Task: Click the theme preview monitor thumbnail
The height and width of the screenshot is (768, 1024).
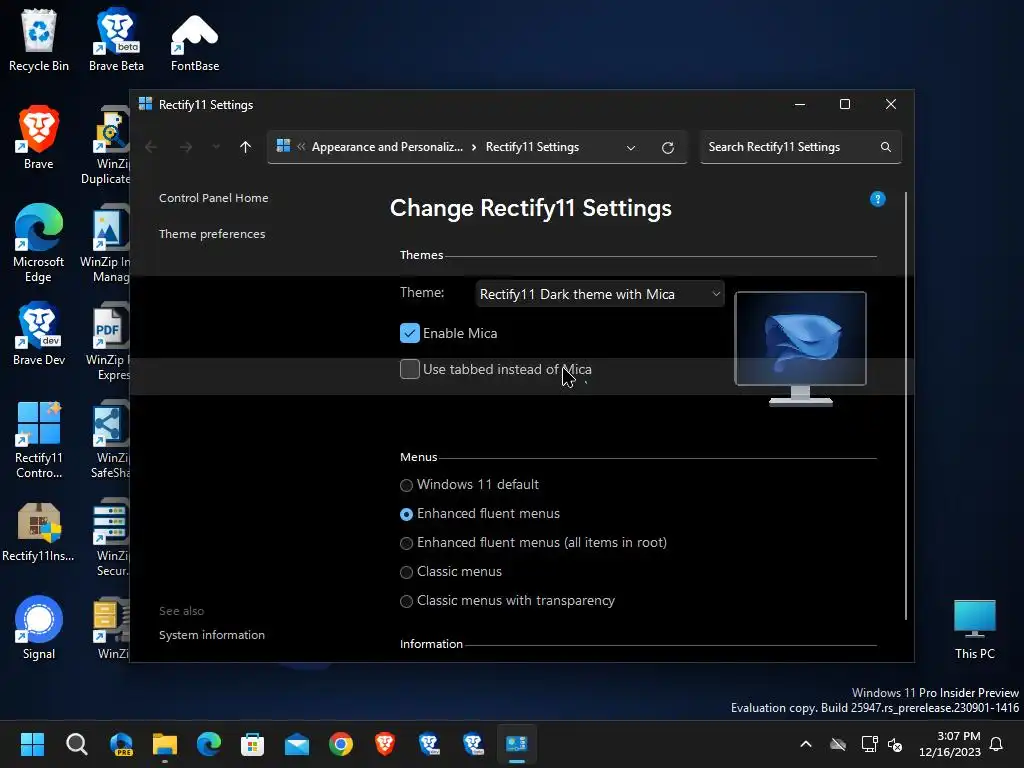Action: (x=800, y=348)
